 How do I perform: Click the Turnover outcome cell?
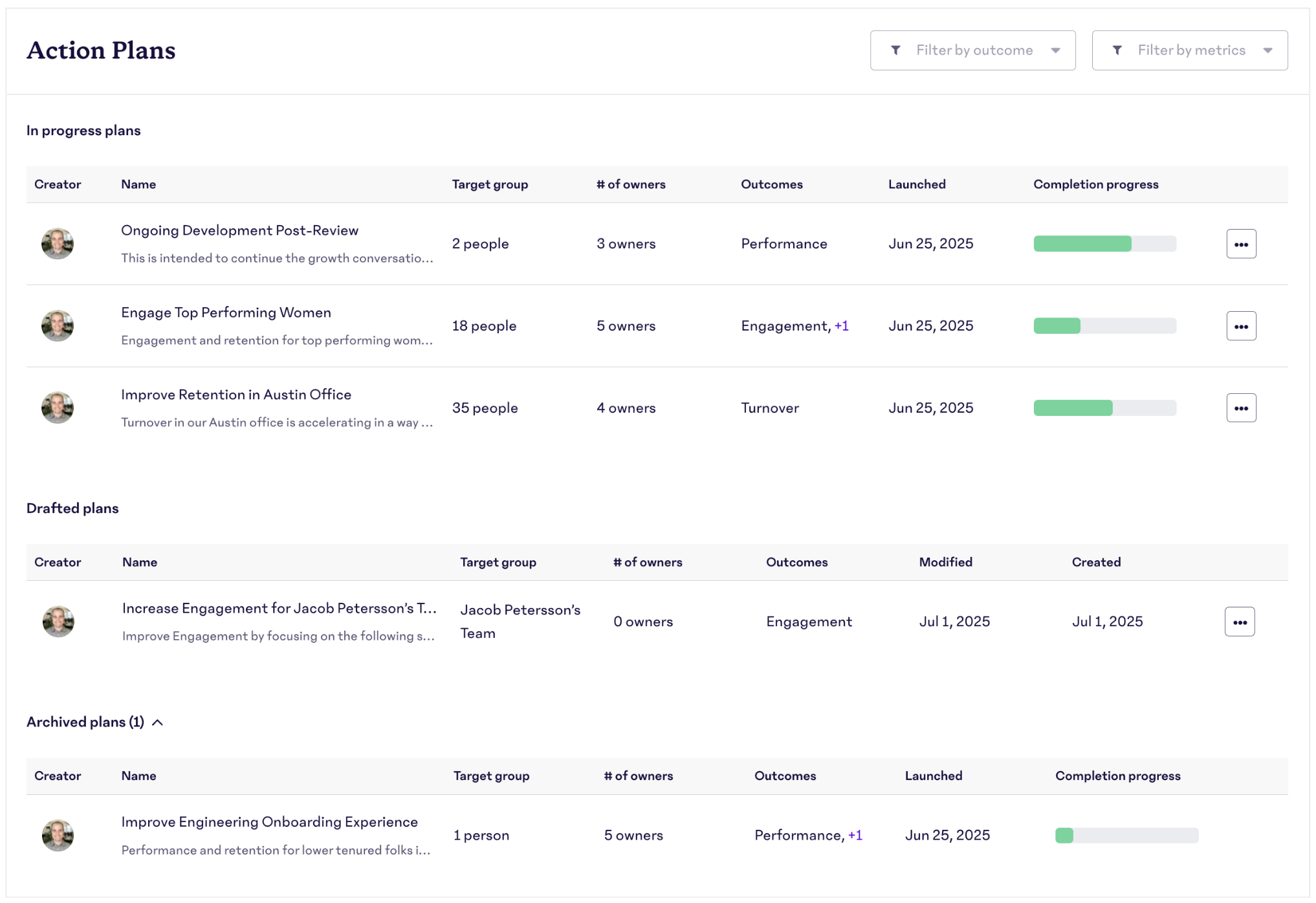(x=770, y=408)
